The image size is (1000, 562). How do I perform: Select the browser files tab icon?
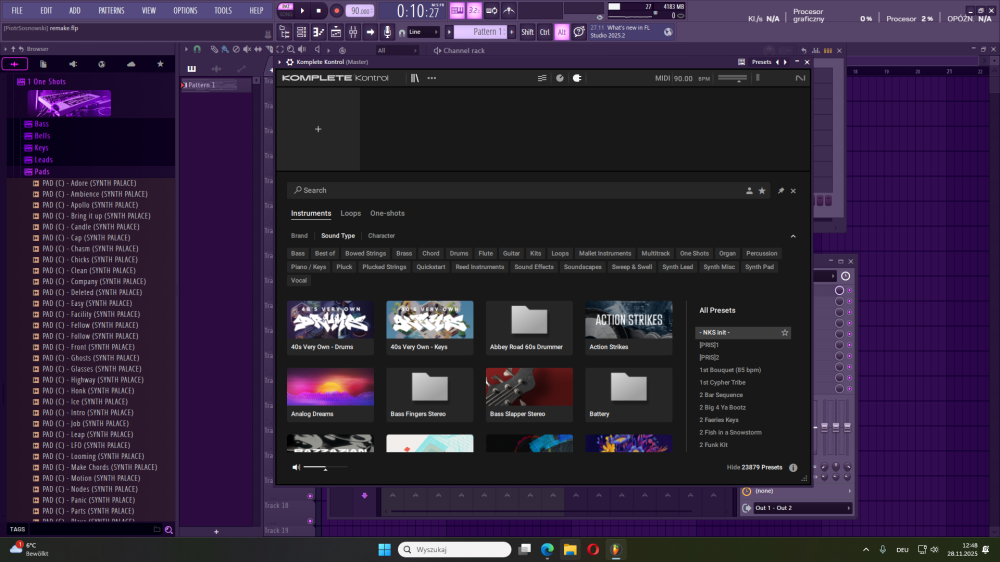click(43, 64)
